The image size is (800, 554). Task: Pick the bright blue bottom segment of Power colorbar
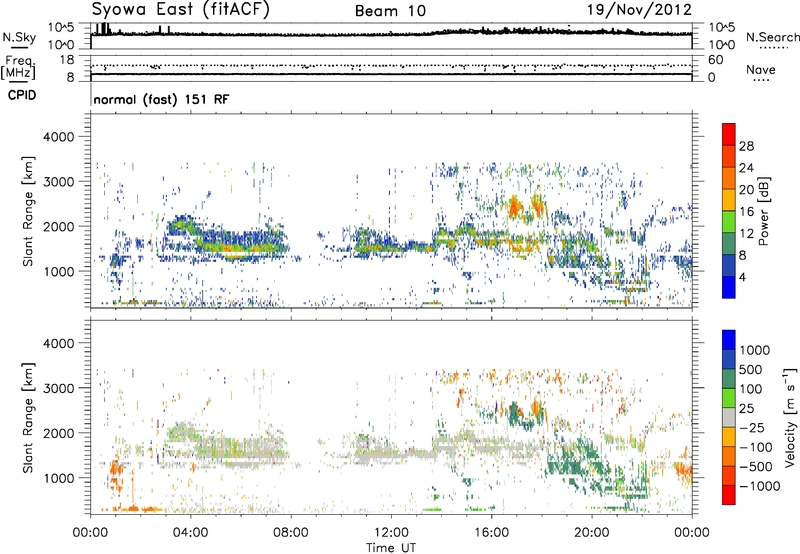[729, 288]
